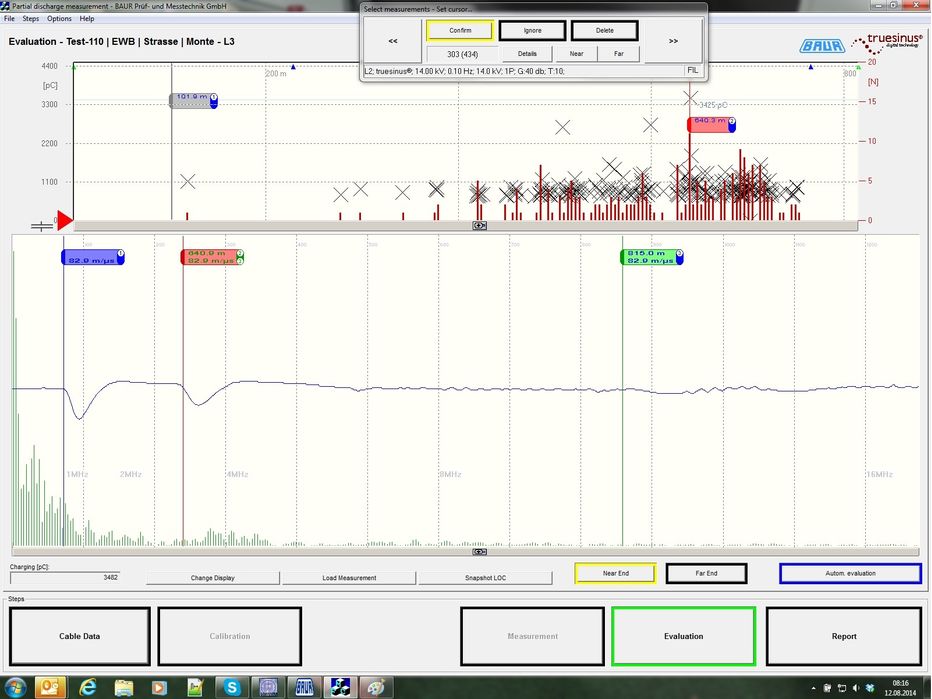Image resolution: width=932 pixels, height=699 pixels.
Task: Click the BAUR logo in the header
Action: (x=819, y=46)
